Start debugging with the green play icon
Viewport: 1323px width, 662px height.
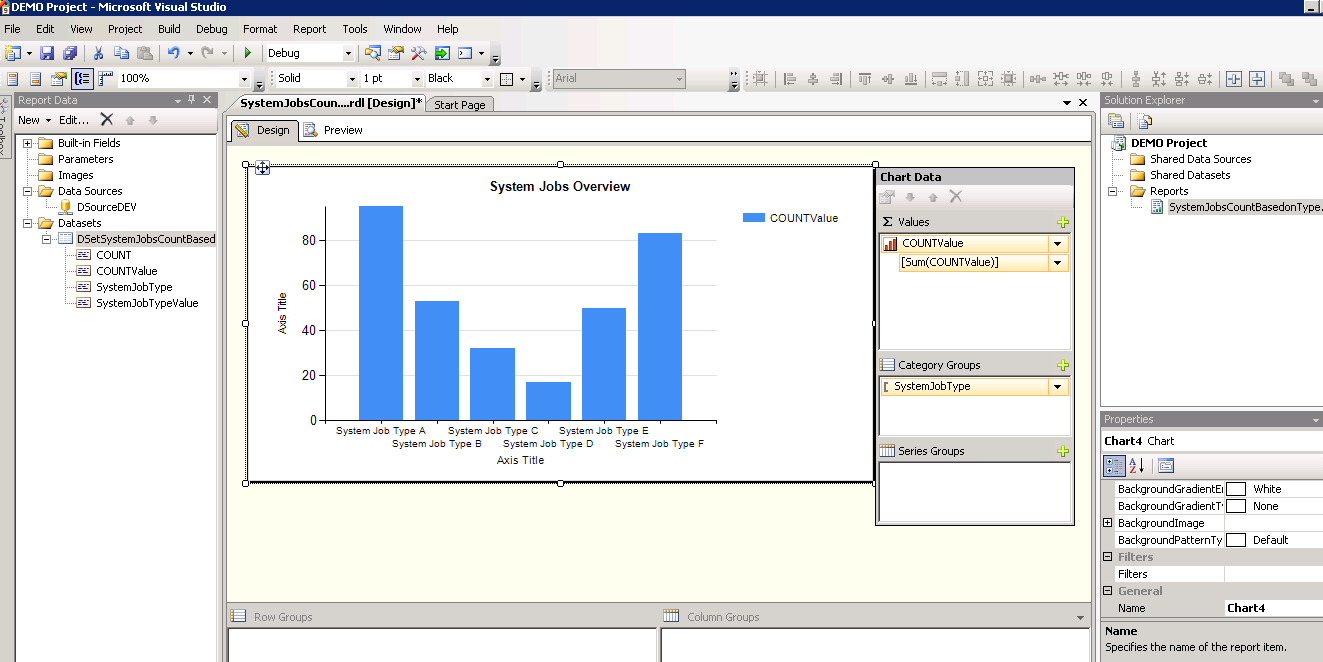(x=248, y=53)
